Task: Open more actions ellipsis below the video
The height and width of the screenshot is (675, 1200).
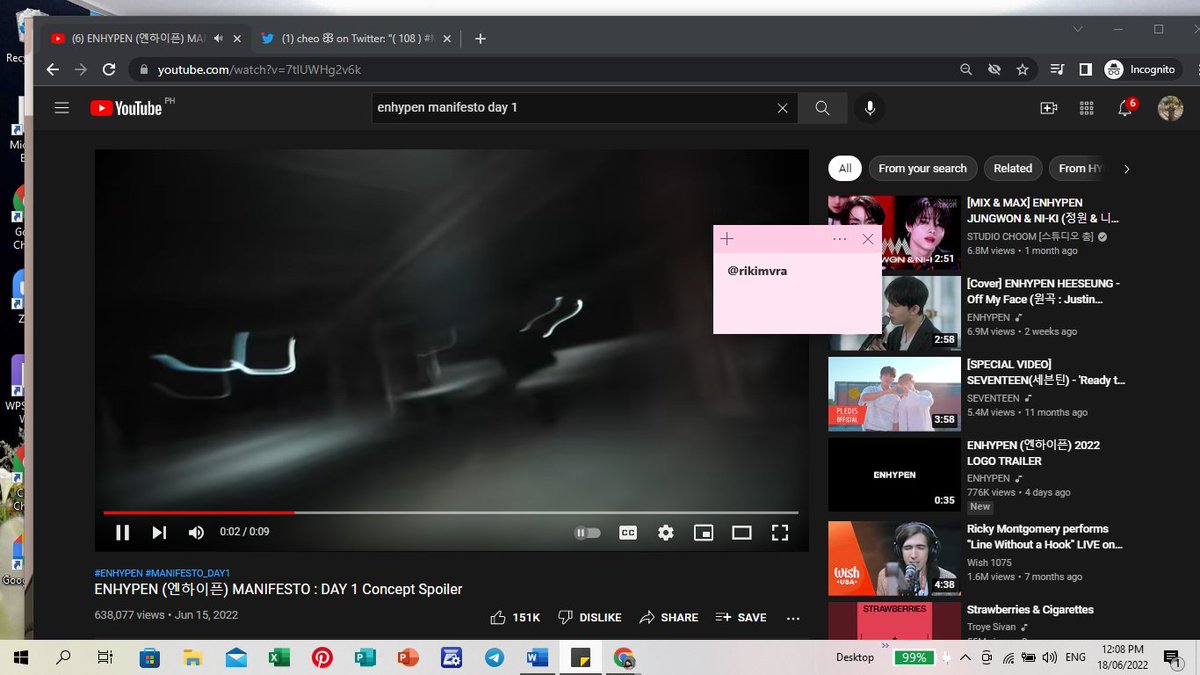Action: point(793,618)
